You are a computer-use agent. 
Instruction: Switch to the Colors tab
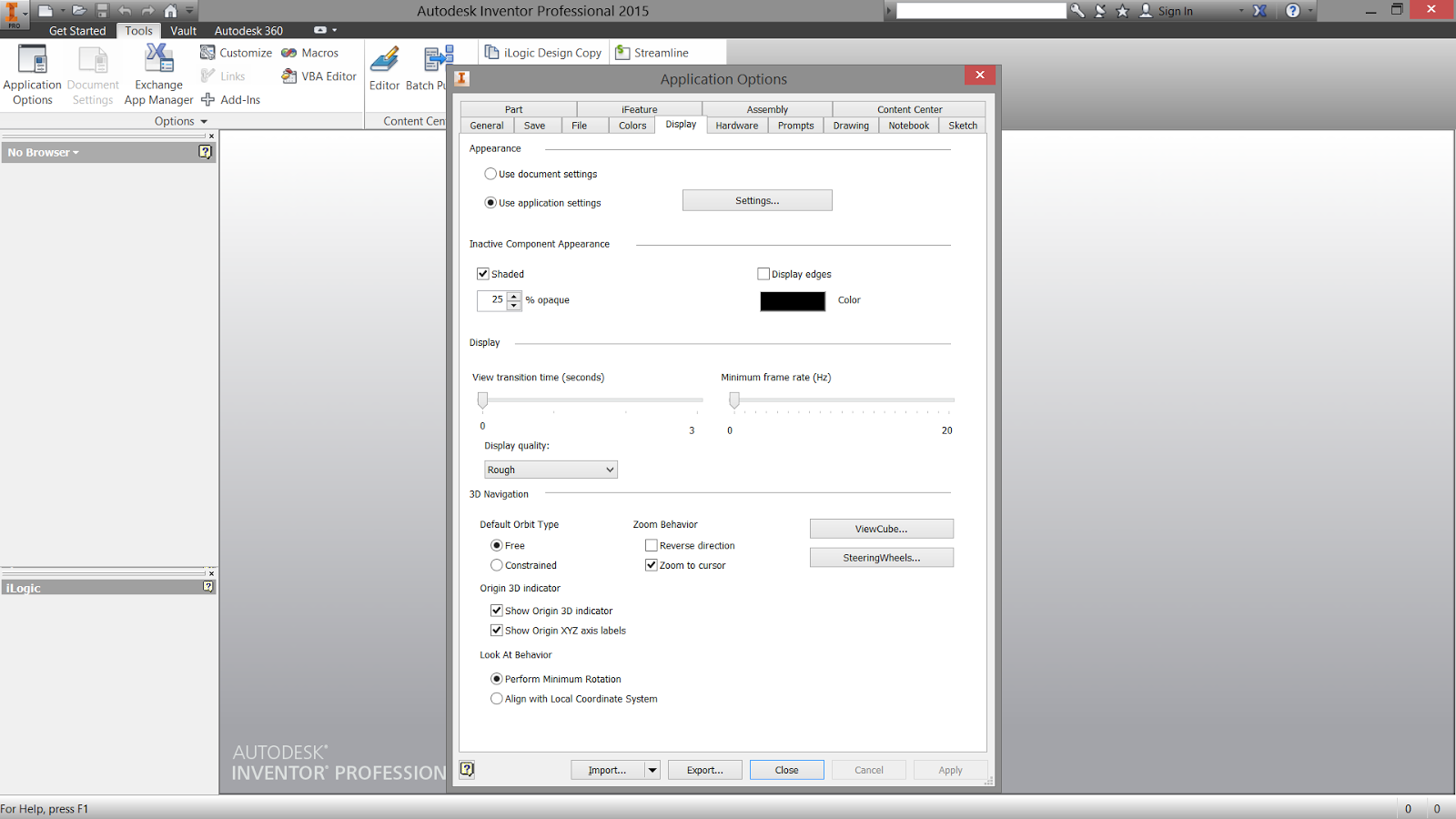click(x=632, y=125)
